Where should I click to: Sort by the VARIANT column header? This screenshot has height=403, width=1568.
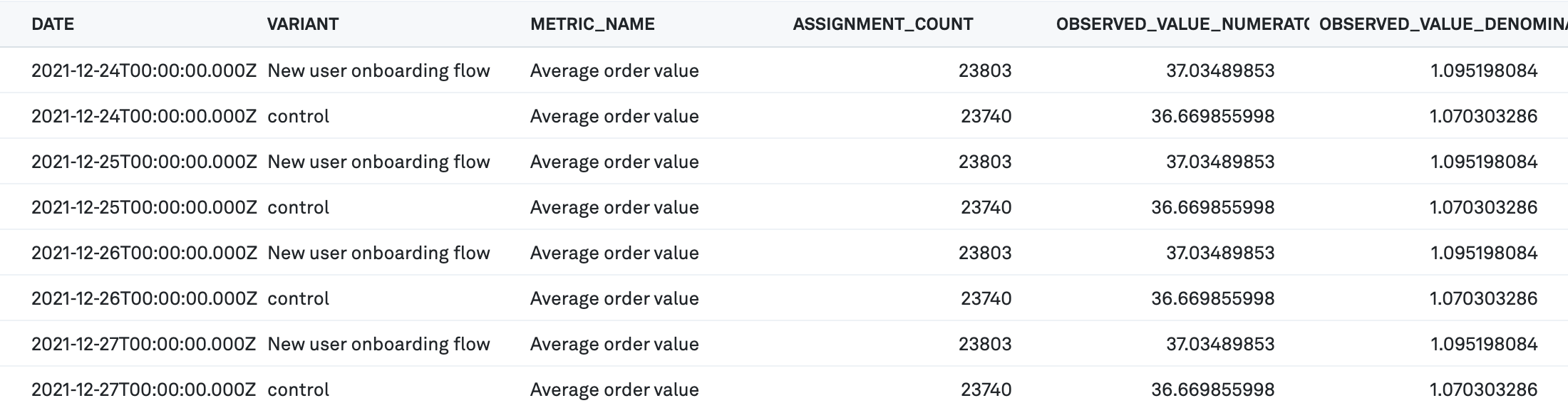(302, 24)
